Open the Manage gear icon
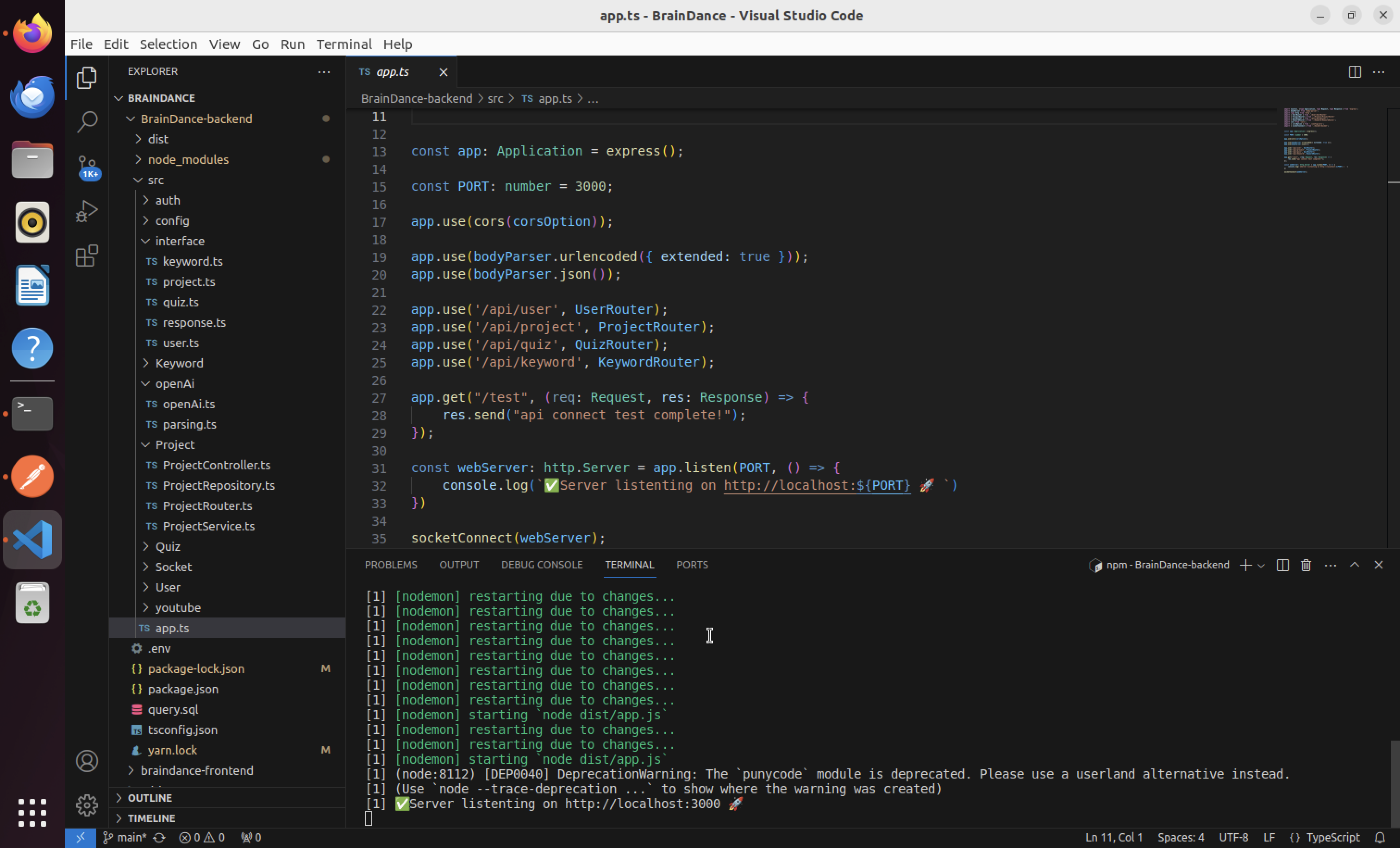 click(x=87, y=805)
